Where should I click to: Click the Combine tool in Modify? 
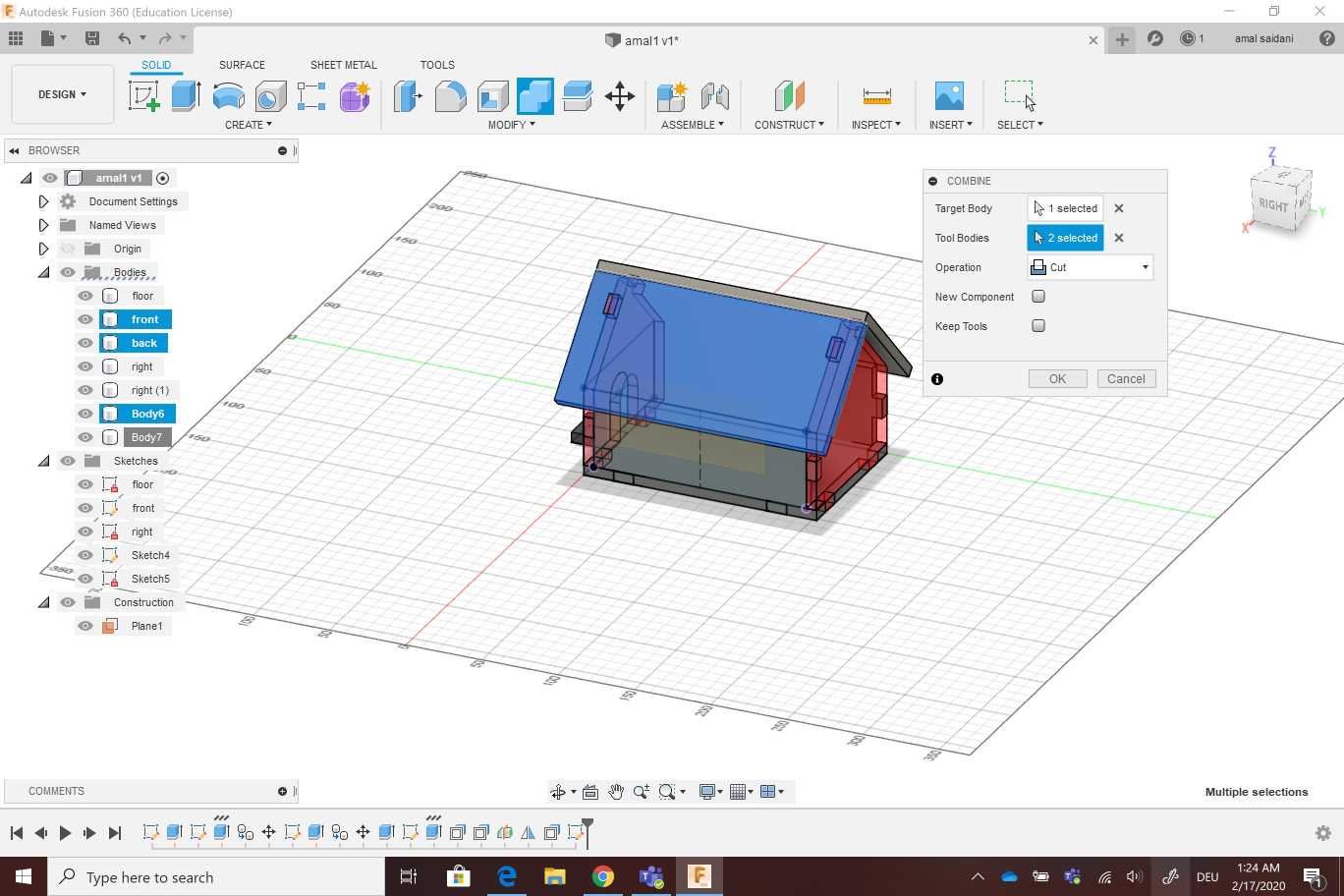535,96
